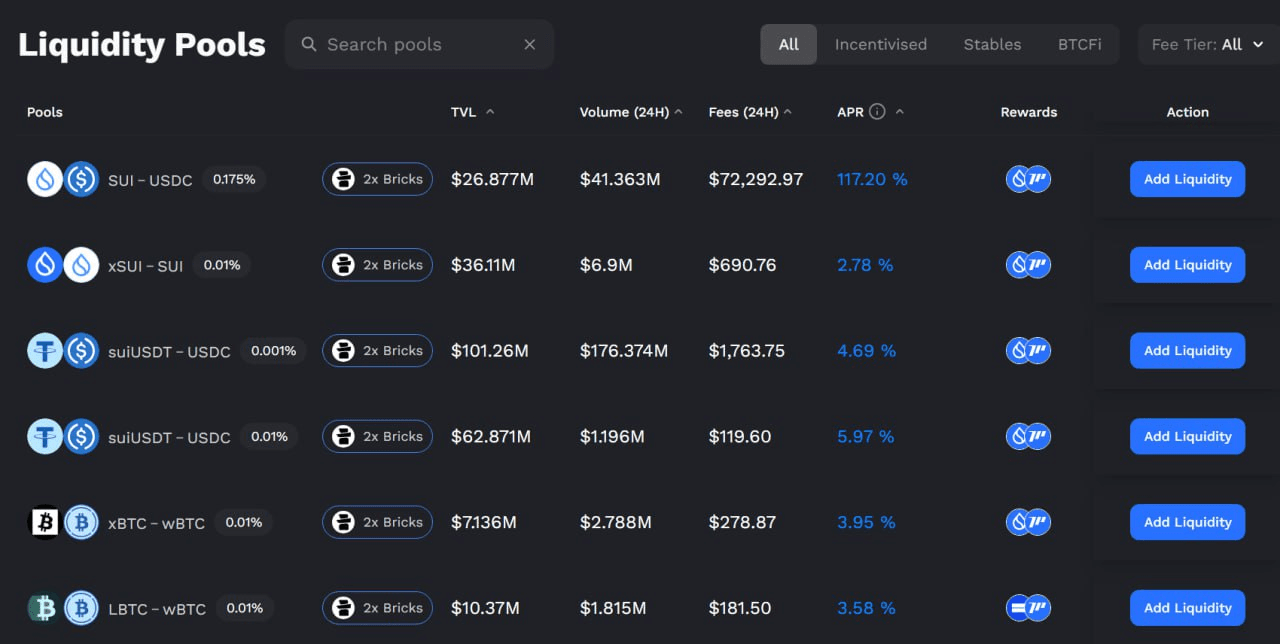
Task: Select the Incentivised filter tab
Action: [880, 45]
